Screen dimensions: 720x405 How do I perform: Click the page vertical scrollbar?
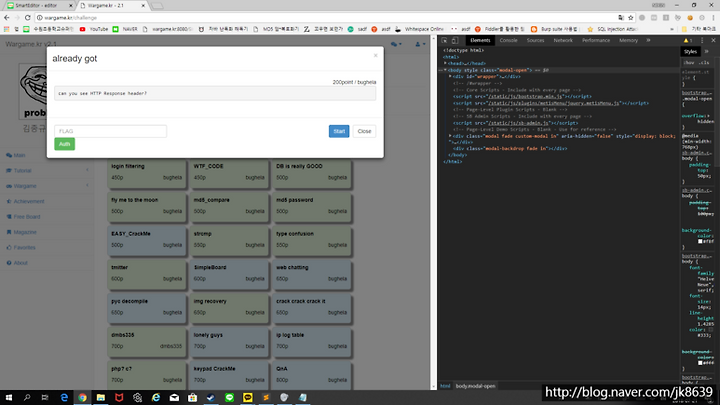(x=433, y=212)
